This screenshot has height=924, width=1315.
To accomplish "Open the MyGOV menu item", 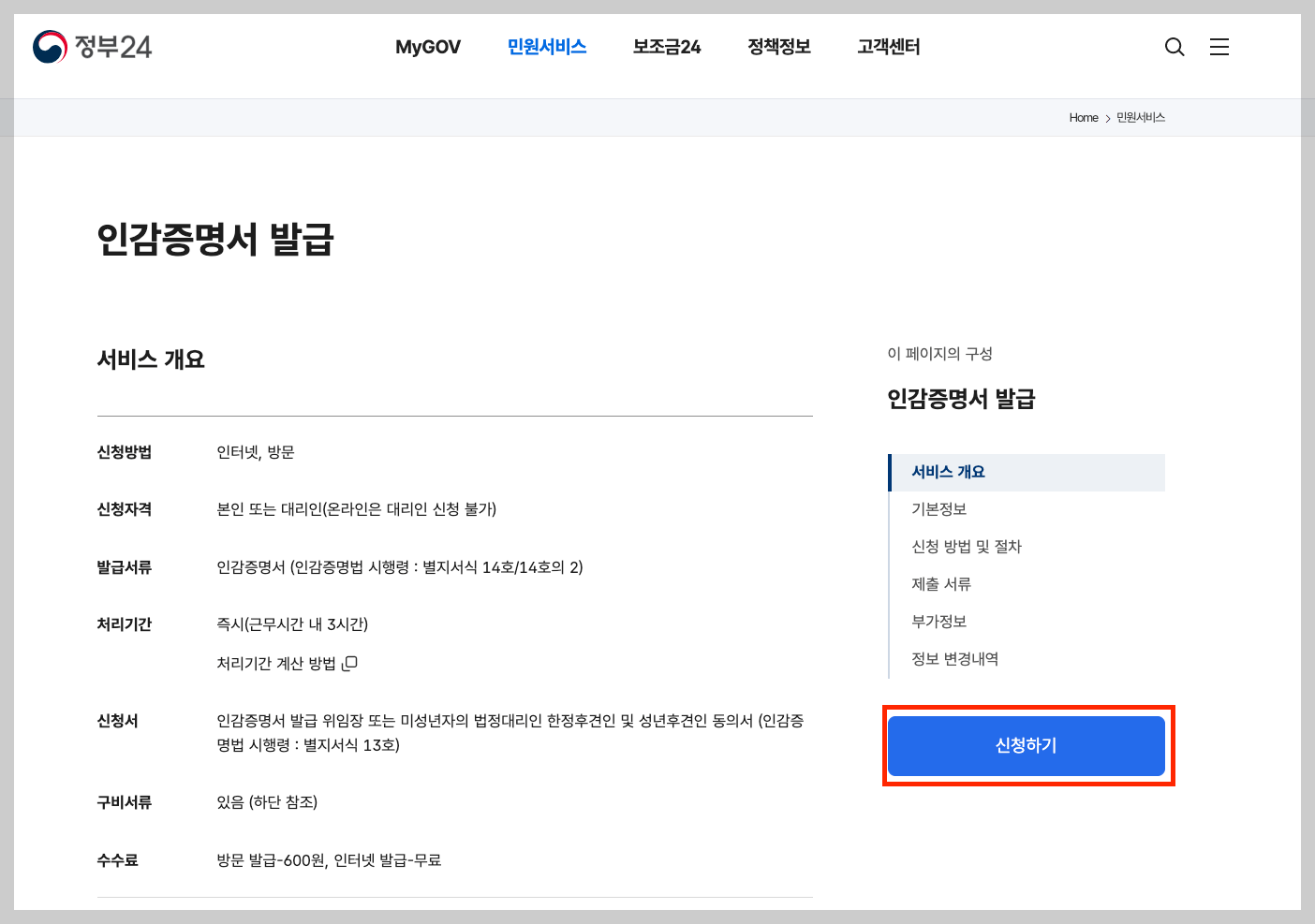I will (427, 46).
